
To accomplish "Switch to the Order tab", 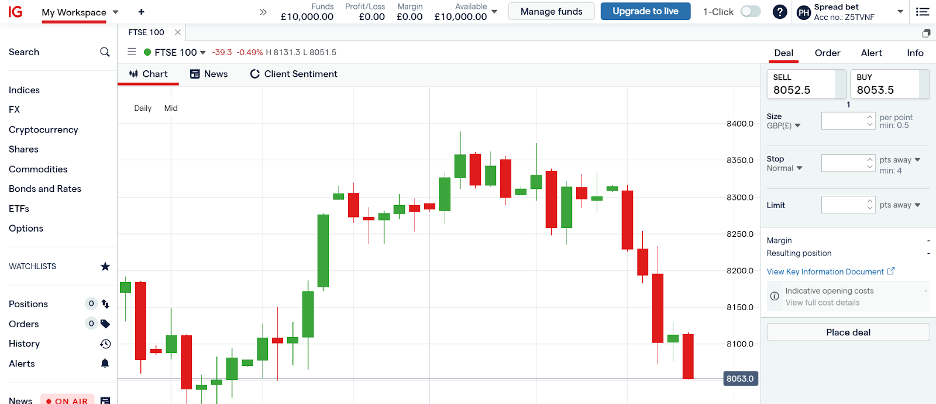I will pos(827,53).
